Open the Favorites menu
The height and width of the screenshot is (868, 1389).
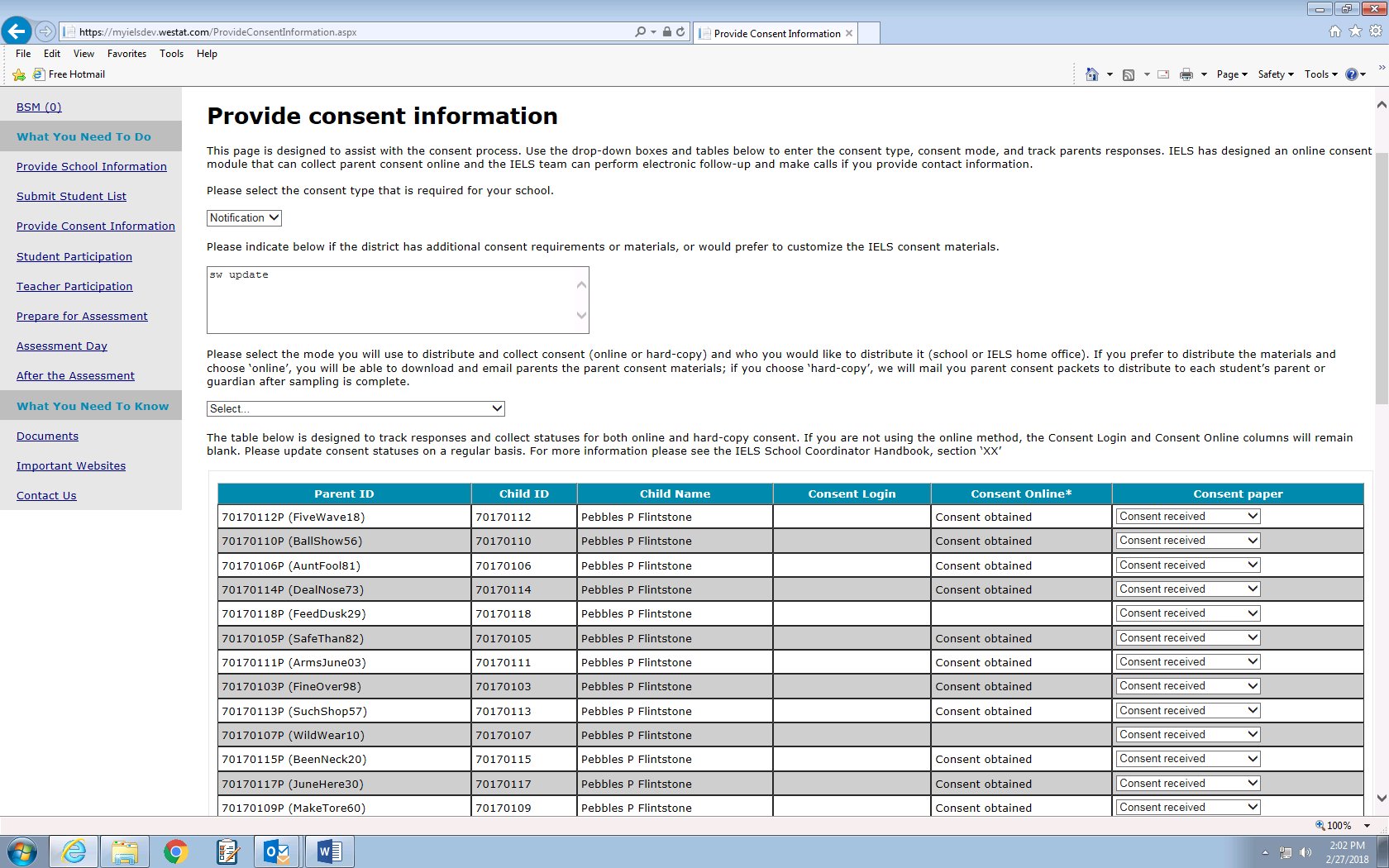tap(126, 54)
